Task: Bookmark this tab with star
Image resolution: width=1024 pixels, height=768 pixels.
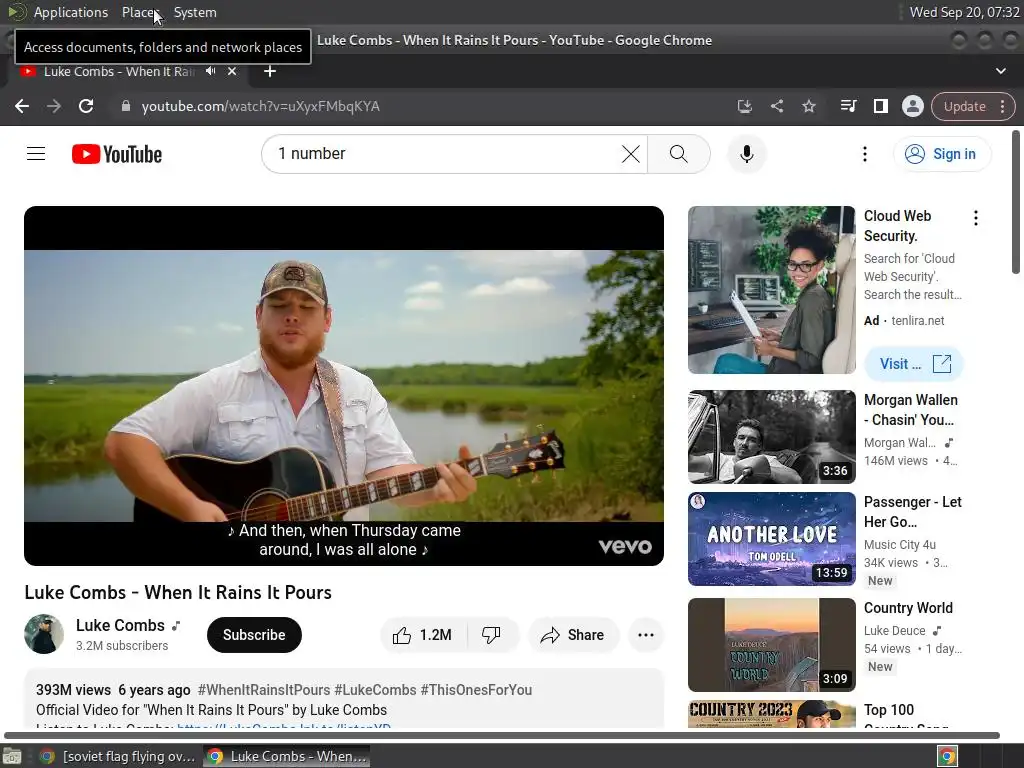Action: [808, 106]
